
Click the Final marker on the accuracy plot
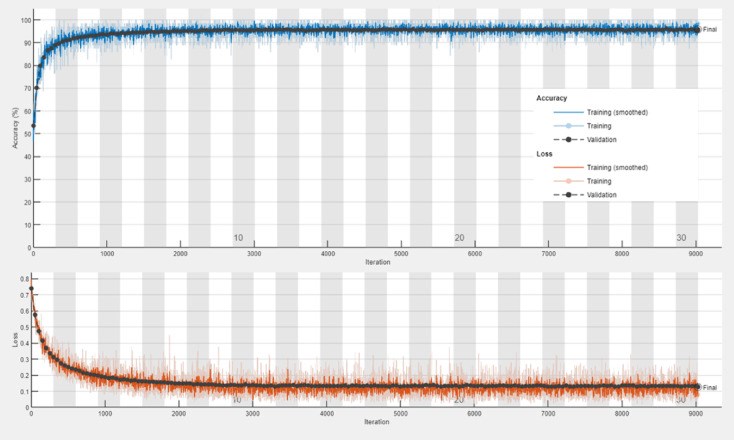pos(697,30)
